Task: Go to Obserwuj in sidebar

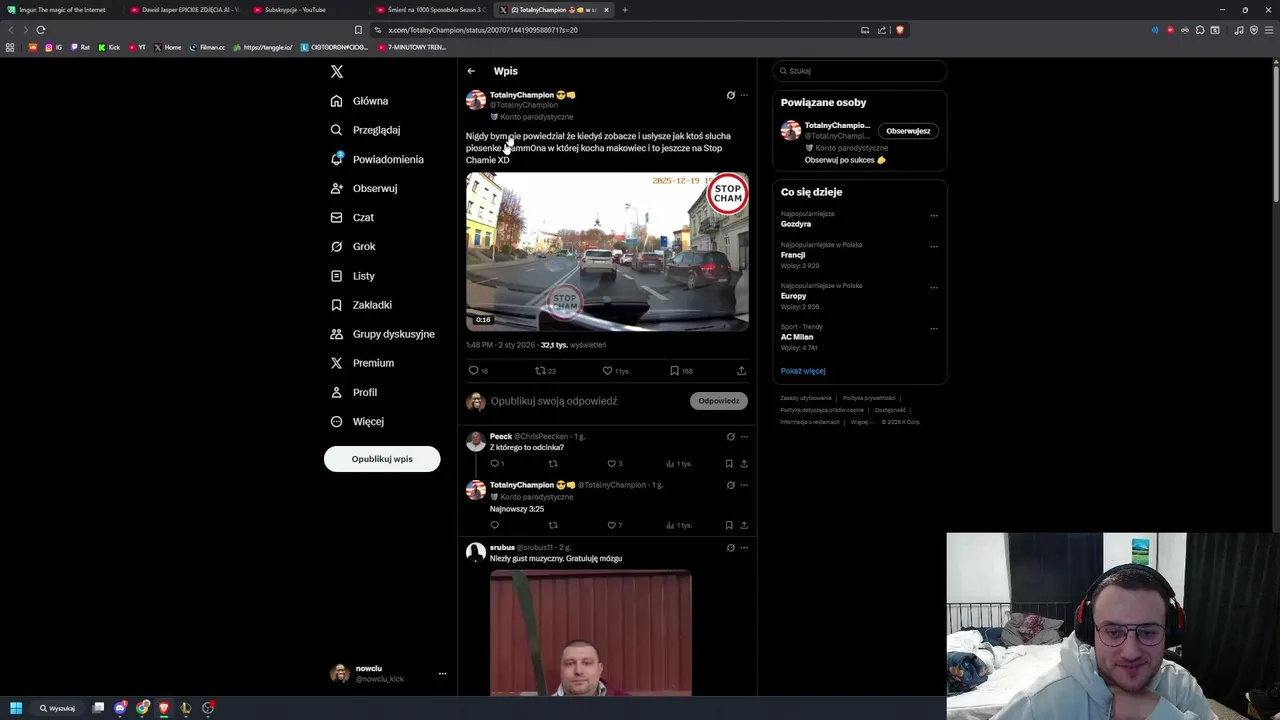Action: pyautogui.click(x=364, y=188)
